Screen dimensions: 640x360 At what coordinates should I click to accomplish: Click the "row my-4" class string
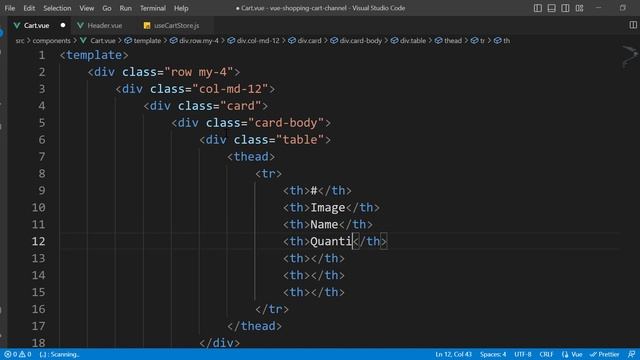coord(199,72)
